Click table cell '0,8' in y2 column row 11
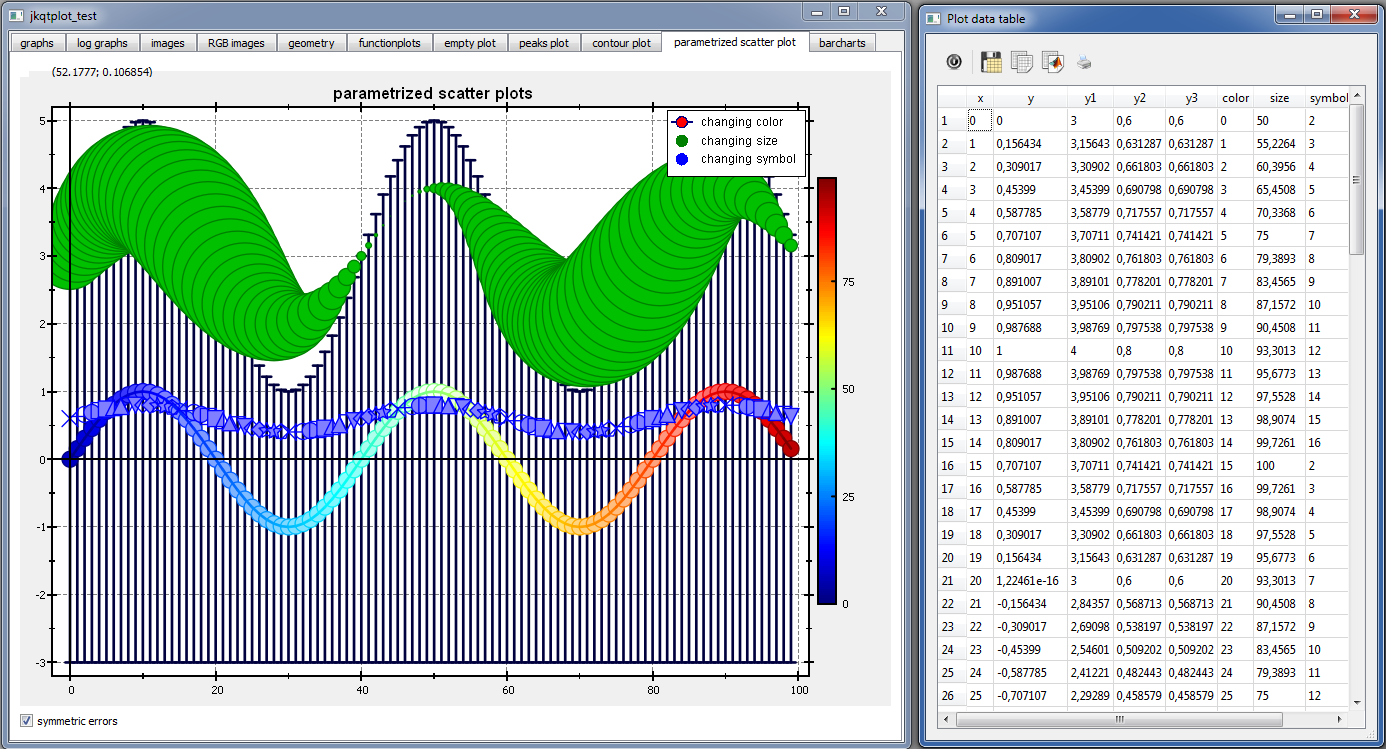1386x749 pixels. point(1139,351)
